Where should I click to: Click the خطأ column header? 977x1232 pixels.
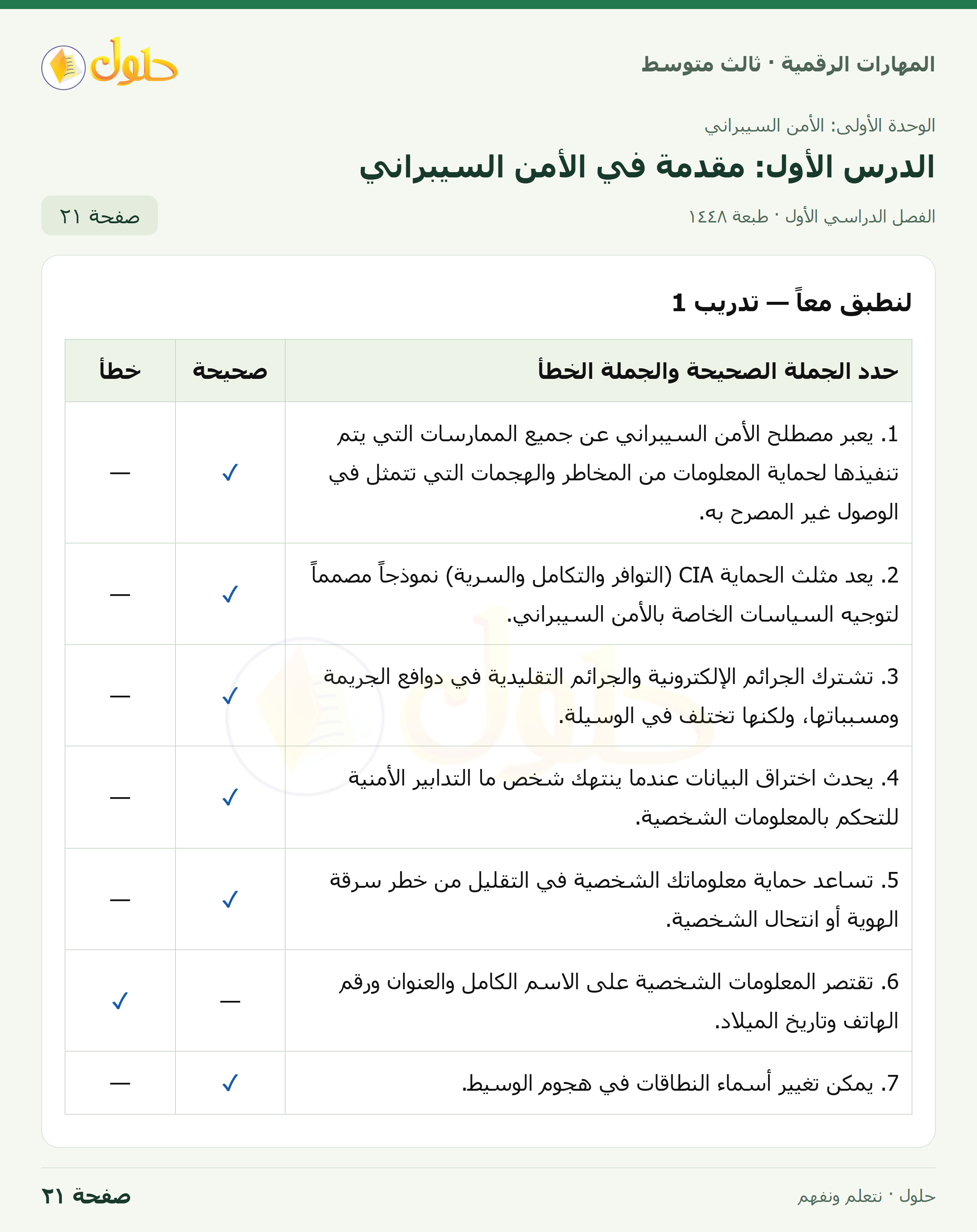click(x=120, y=371)
